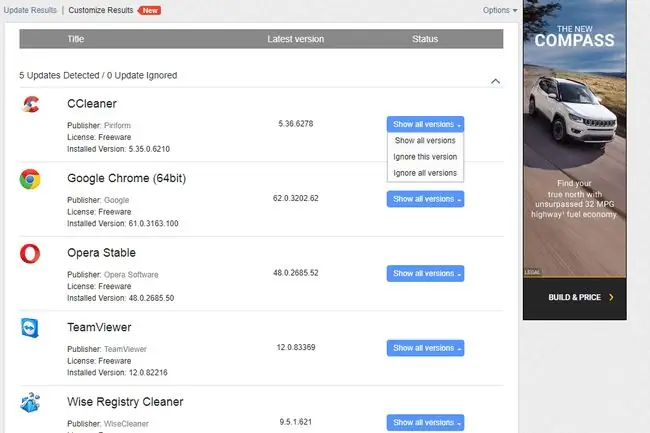Screen dimensions: 650x433
Task: Click the Status column header
Action: (425, 39)
